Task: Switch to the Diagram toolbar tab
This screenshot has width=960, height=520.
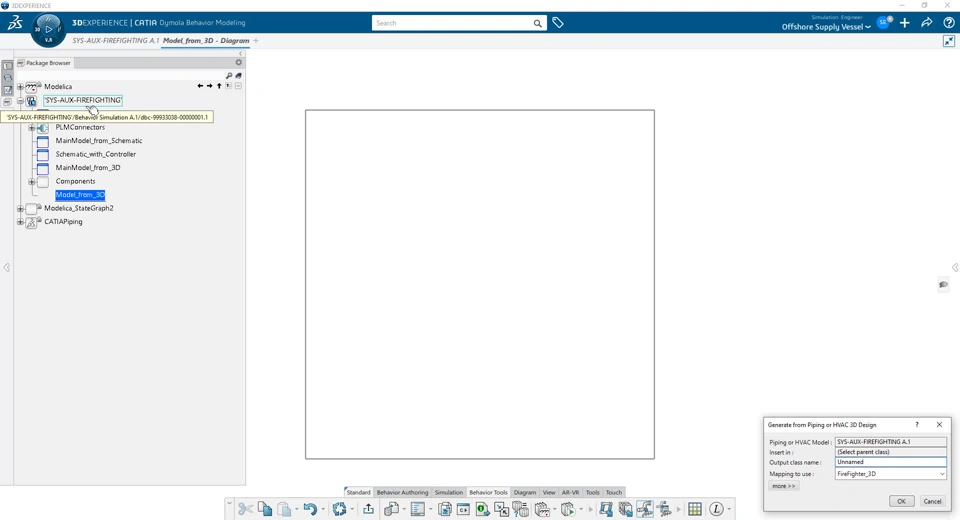Action: [525, 492]
